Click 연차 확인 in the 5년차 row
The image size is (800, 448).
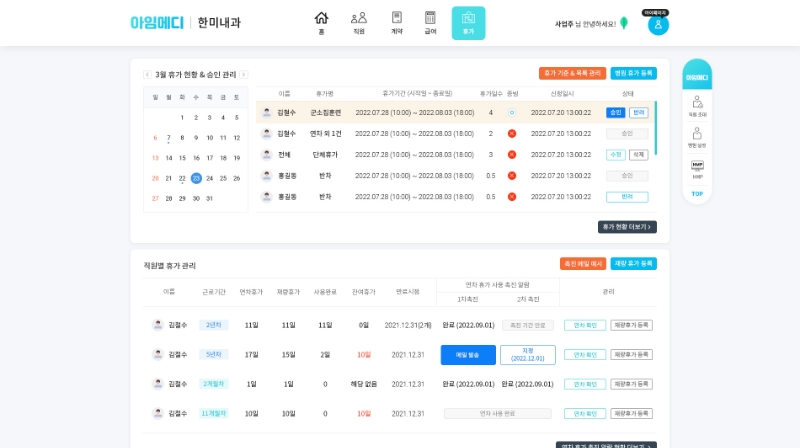pyautogui.click(x=585, y=355)
